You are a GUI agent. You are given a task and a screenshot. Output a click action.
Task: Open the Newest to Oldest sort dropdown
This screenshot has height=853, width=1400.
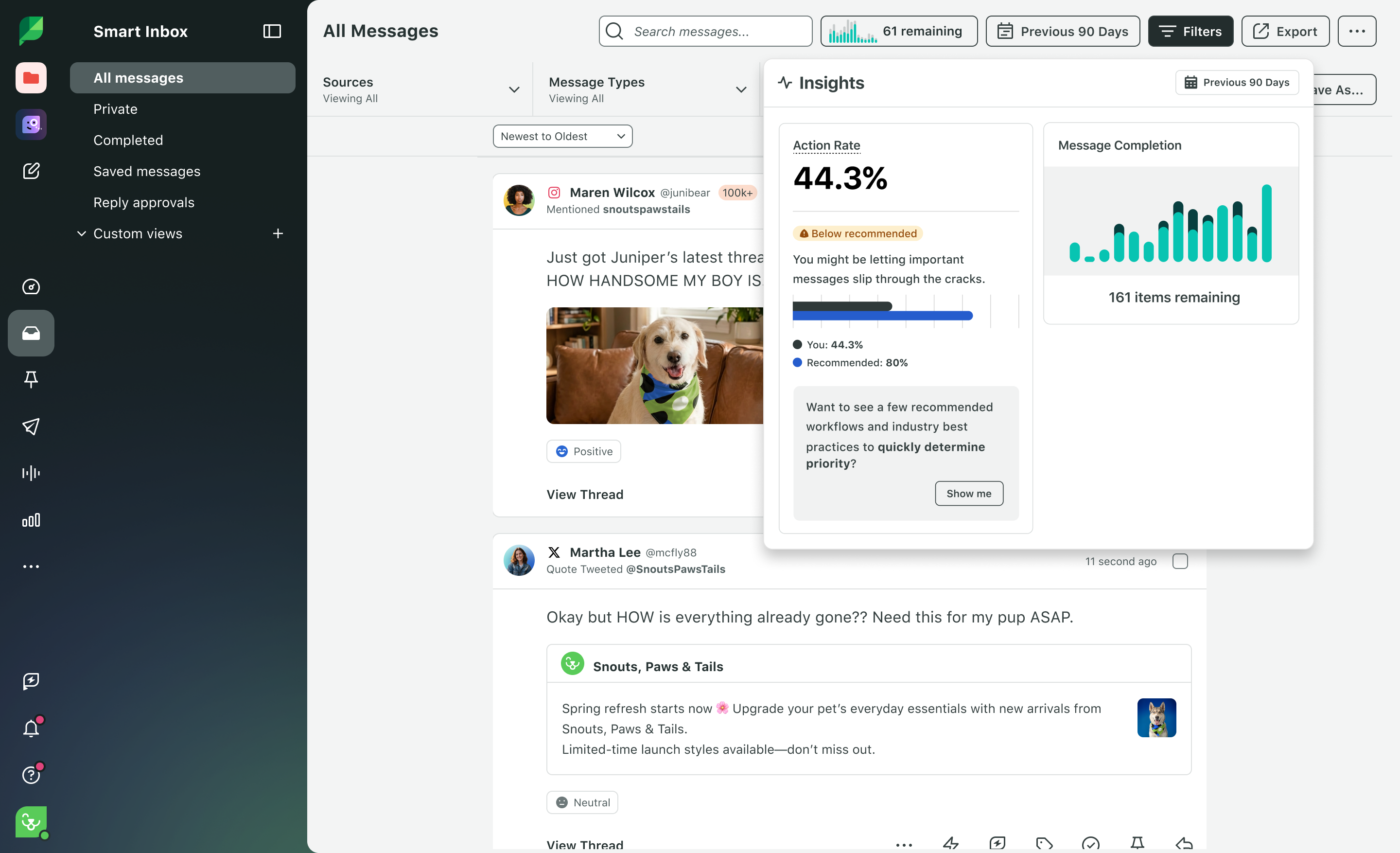pyautogui.click(x=562, y=136)
